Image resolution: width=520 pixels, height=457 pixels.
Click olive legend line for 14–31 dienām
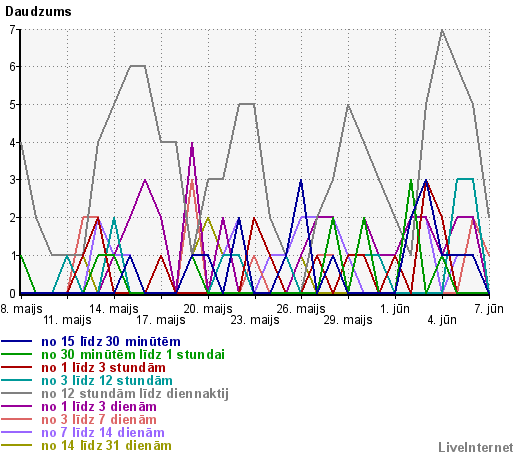click(x=17, y=445)
